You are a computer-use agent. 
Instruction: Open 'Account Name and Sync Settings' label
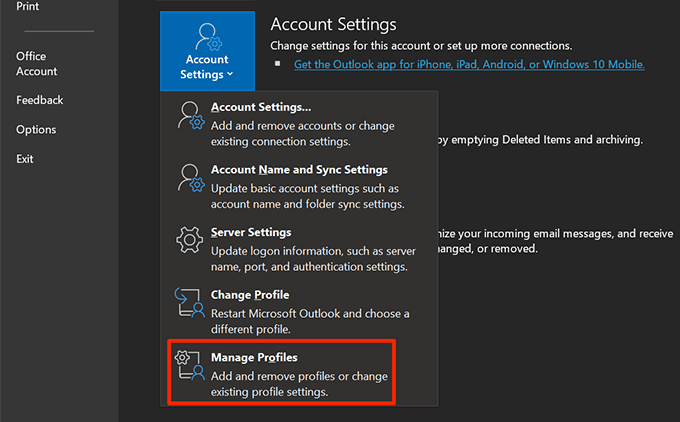299,170
